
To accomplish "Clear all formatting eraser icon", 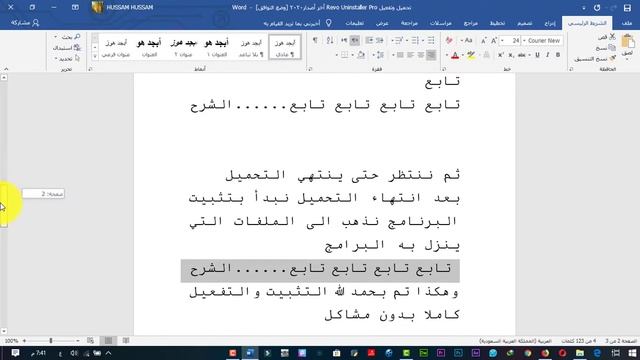I will pyautogui.click(x=449, y=40).
